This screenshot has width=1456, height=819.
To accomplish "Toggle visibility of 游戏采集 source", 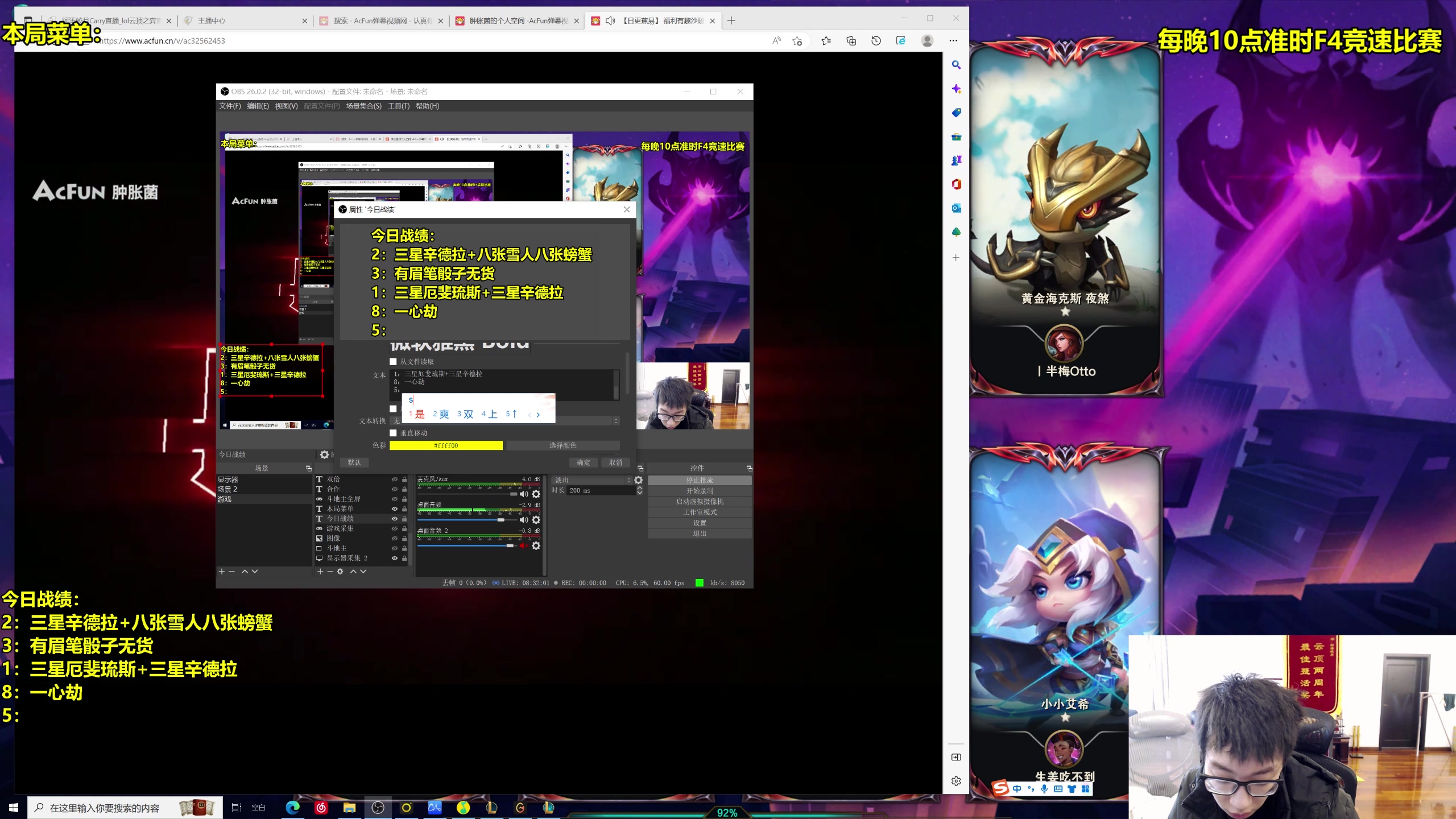I will [x=394, y=529].
